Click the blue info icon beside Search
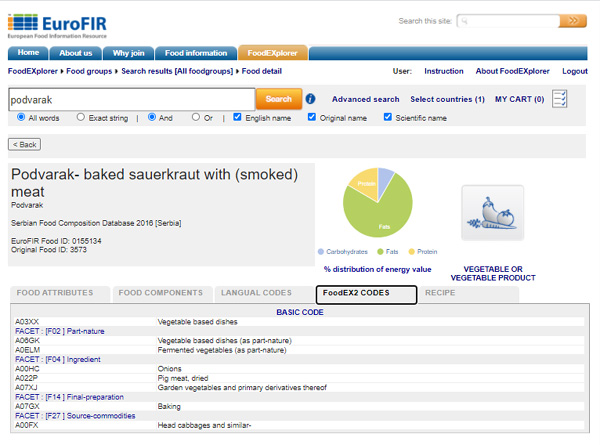600x445 pixels. [x=310, y=99]
